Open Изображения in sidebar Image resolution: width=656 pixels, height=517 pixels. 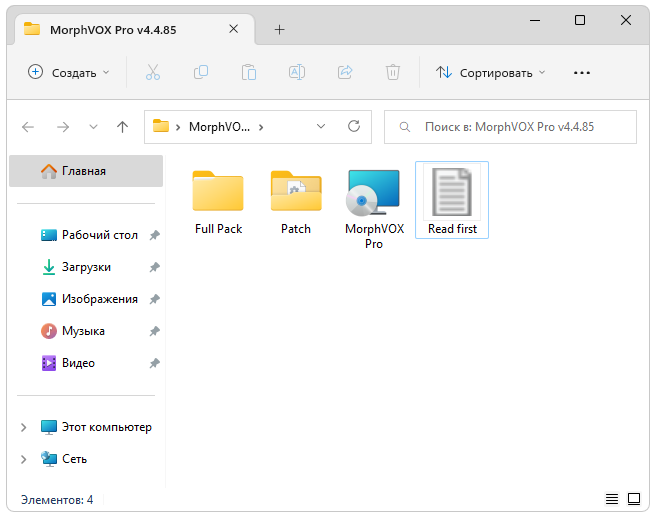(x=89, y=299)
